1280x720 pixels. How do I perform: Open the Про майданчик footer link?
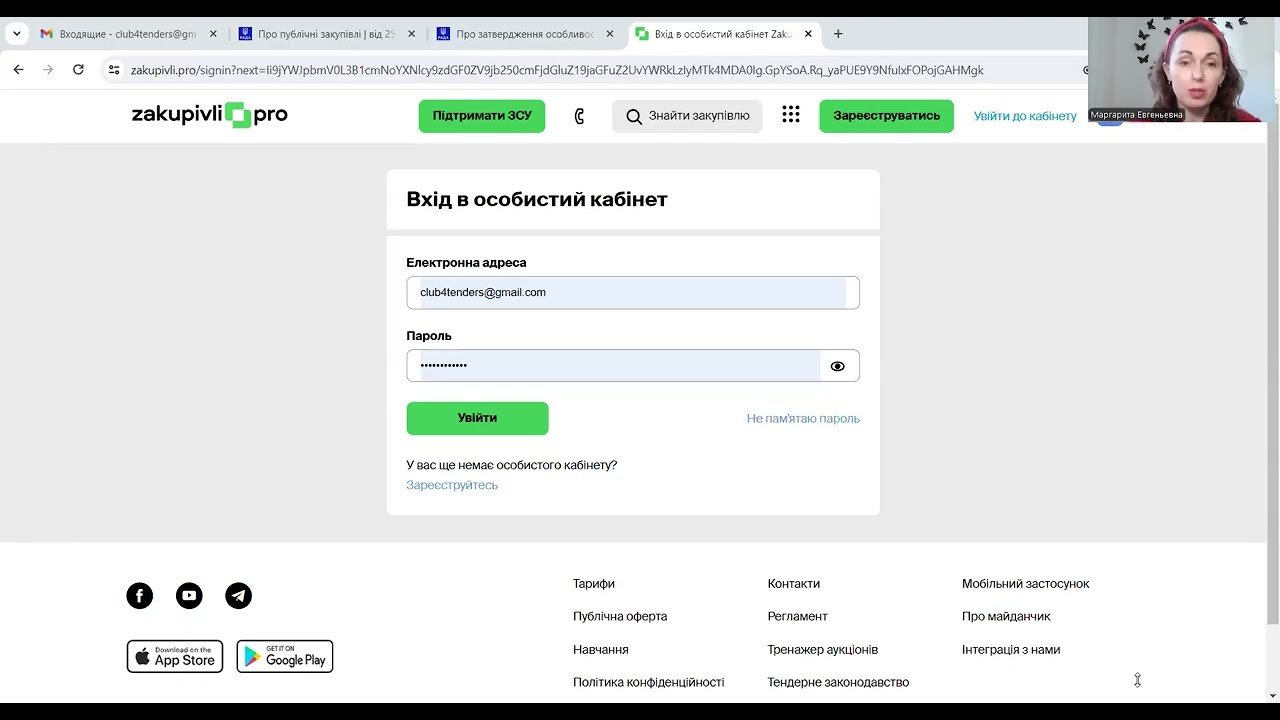click(1006, 617)
